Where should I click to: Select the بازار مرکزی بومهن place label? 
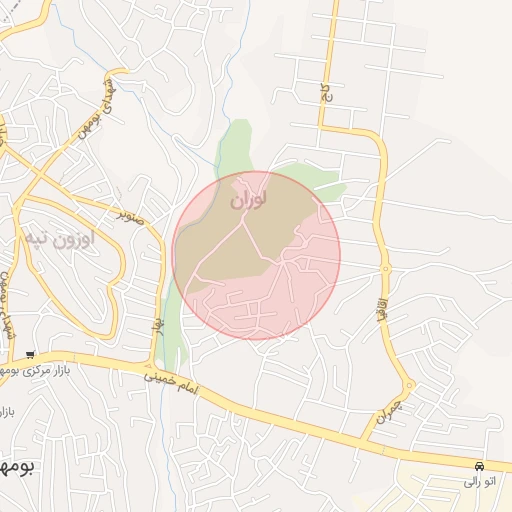pos(35,371)
